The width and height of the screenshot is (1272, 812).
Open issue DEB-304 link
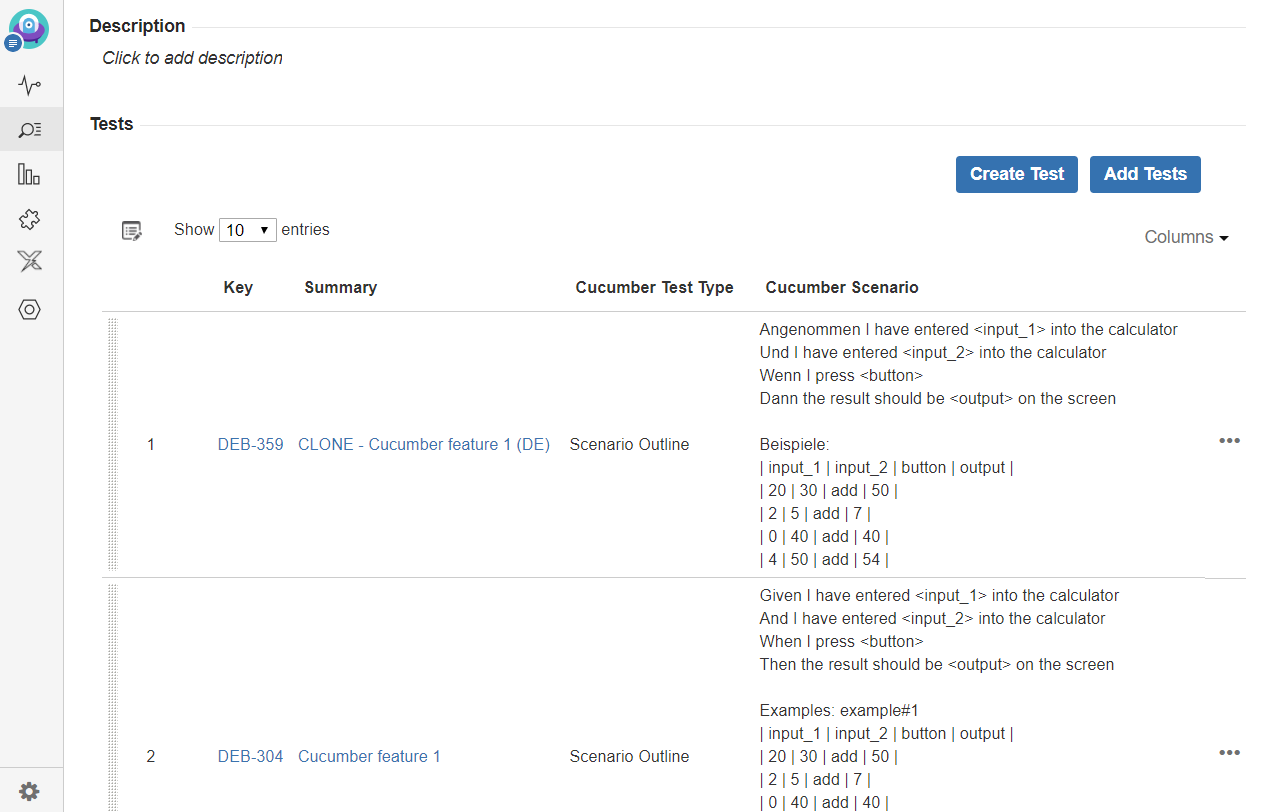250,756
